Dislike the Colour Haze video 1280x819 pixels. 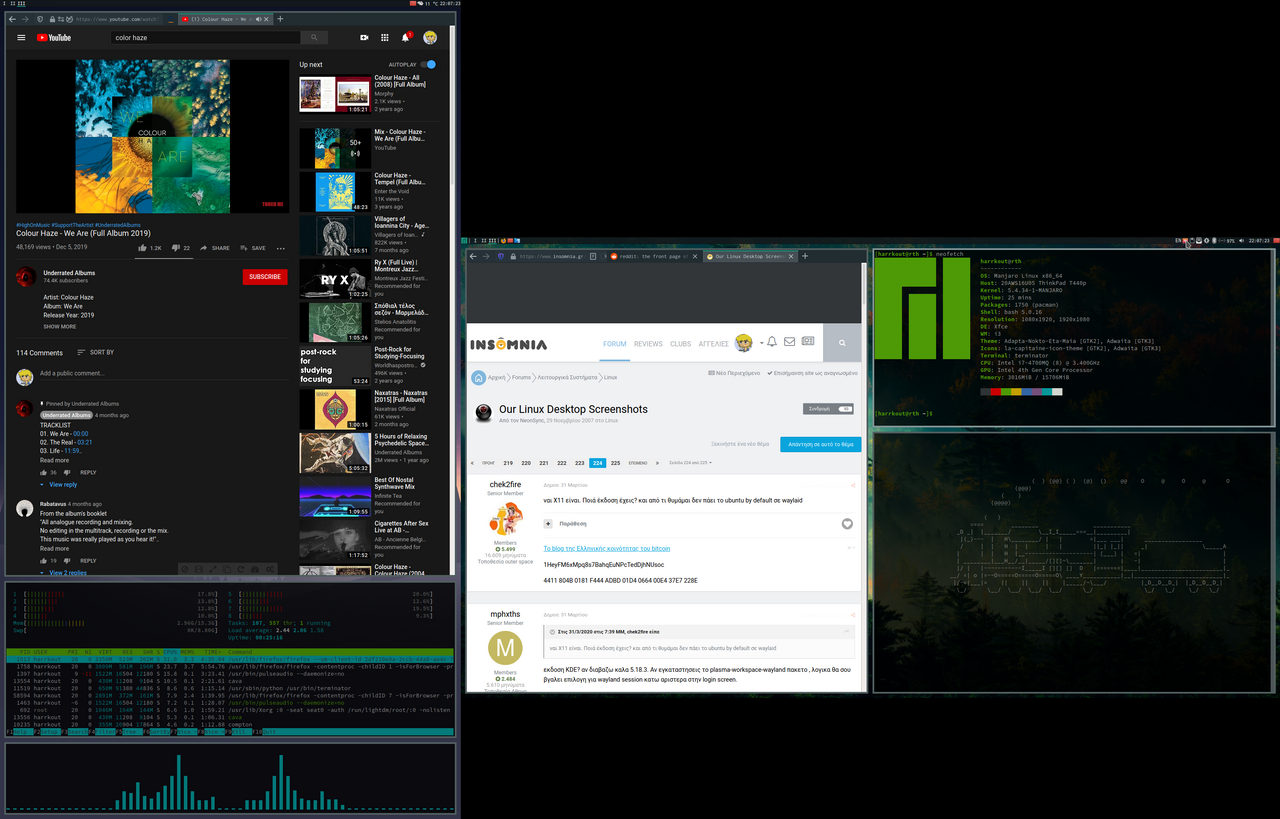click(180, 248)
